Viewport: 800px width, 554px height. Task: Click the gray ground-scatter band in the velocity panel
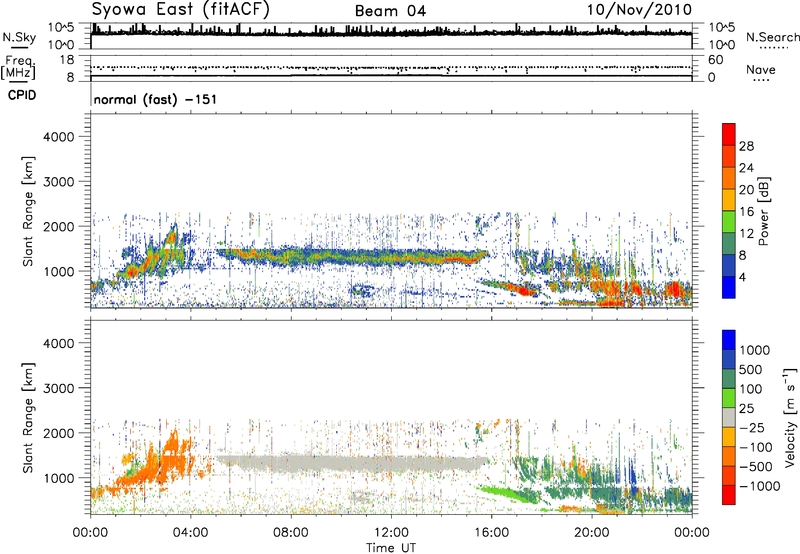(x=352, y=463)
